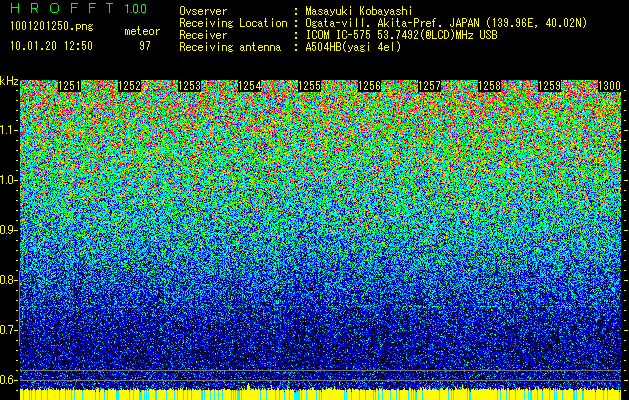Click the 1255 time marker
629x400 pixels.
point(310,86)
